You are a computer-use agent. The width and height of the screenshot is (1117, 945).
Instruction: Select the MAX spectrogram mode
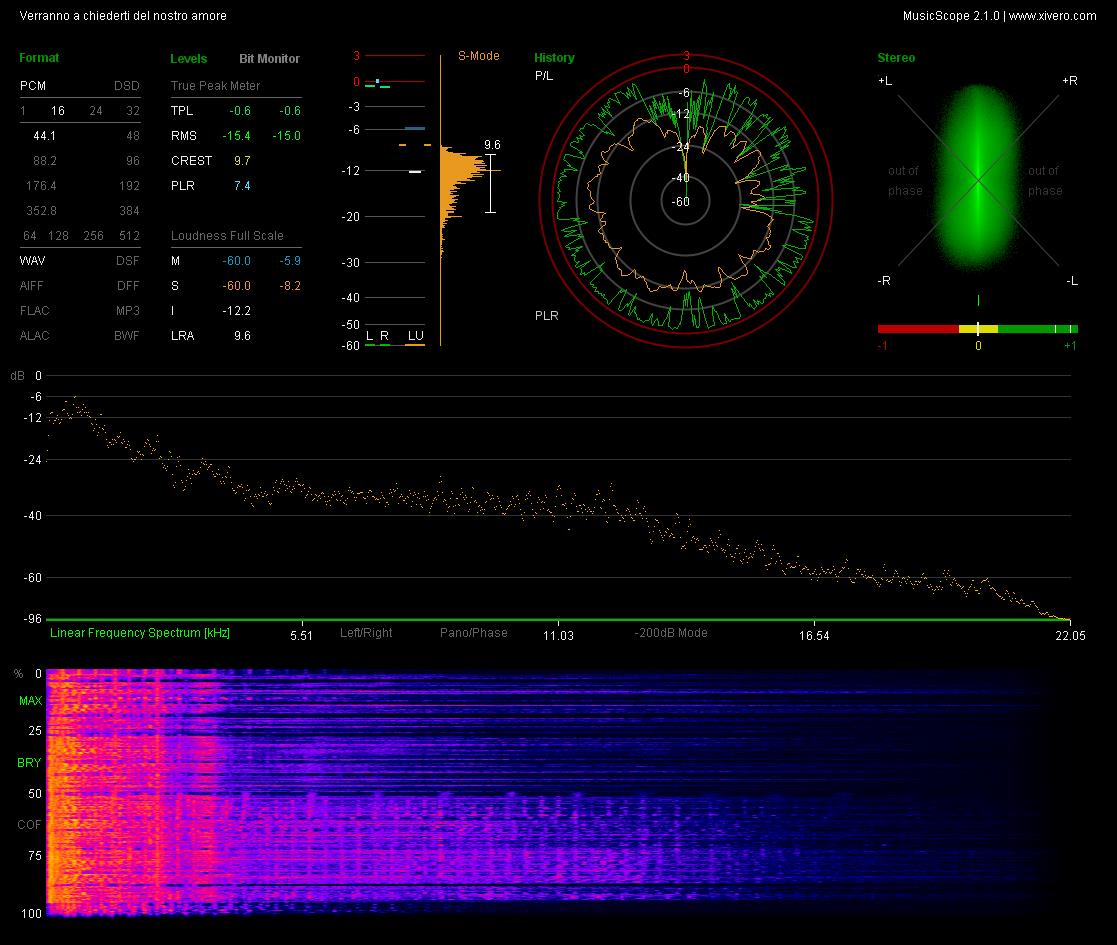coord(31,701)
